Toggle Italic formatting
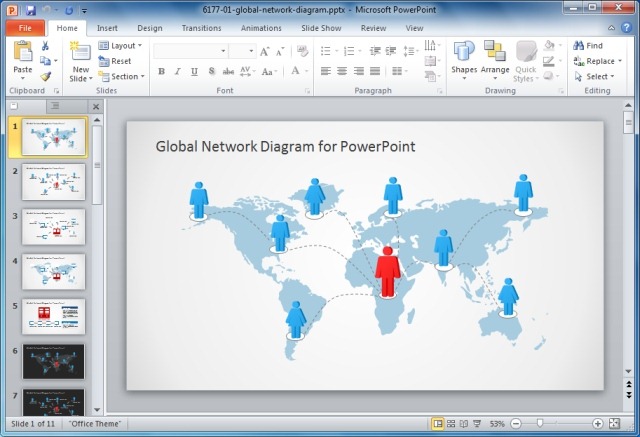The height and width of the screenshot is (437, 640). point(178,71)
